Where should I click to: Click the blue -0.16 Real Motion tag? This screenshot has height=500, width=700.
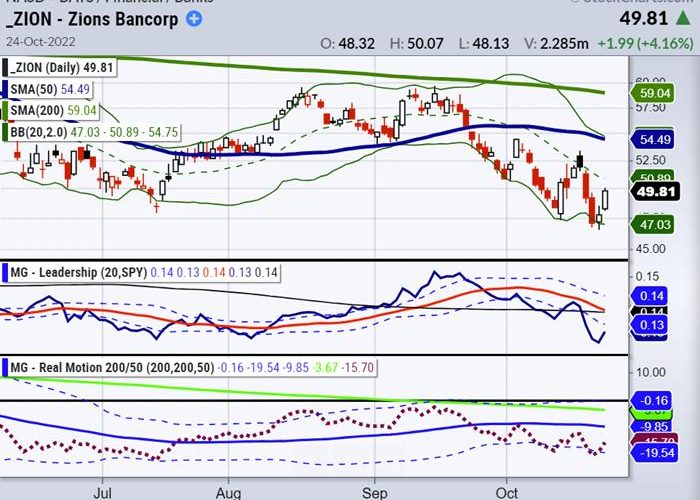pos(650,400)
